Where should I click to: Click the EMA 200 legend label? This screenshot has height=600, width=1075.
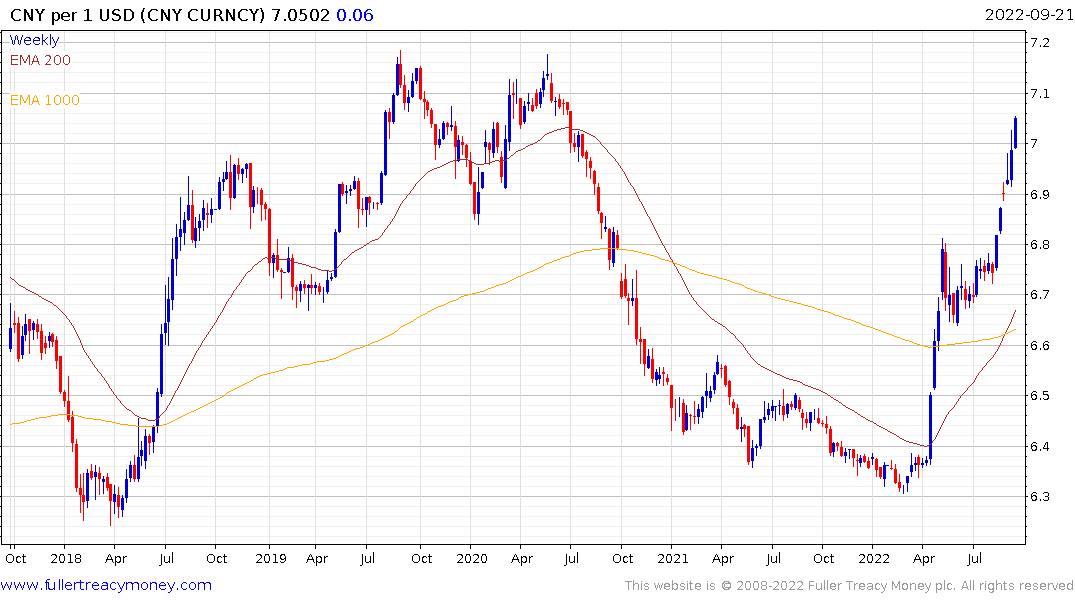click(x=40, y=60)
